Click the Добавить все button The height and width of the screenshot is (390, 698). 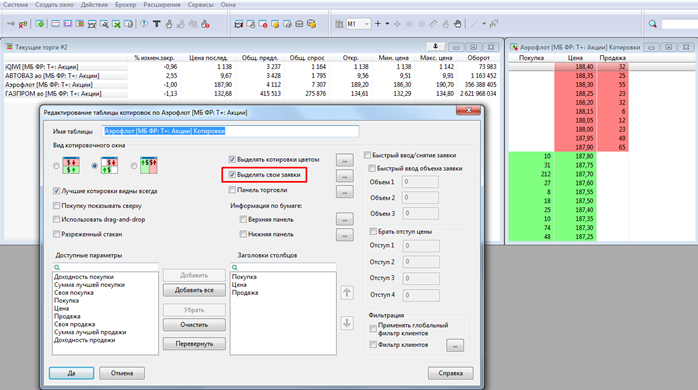click(194, 290)
